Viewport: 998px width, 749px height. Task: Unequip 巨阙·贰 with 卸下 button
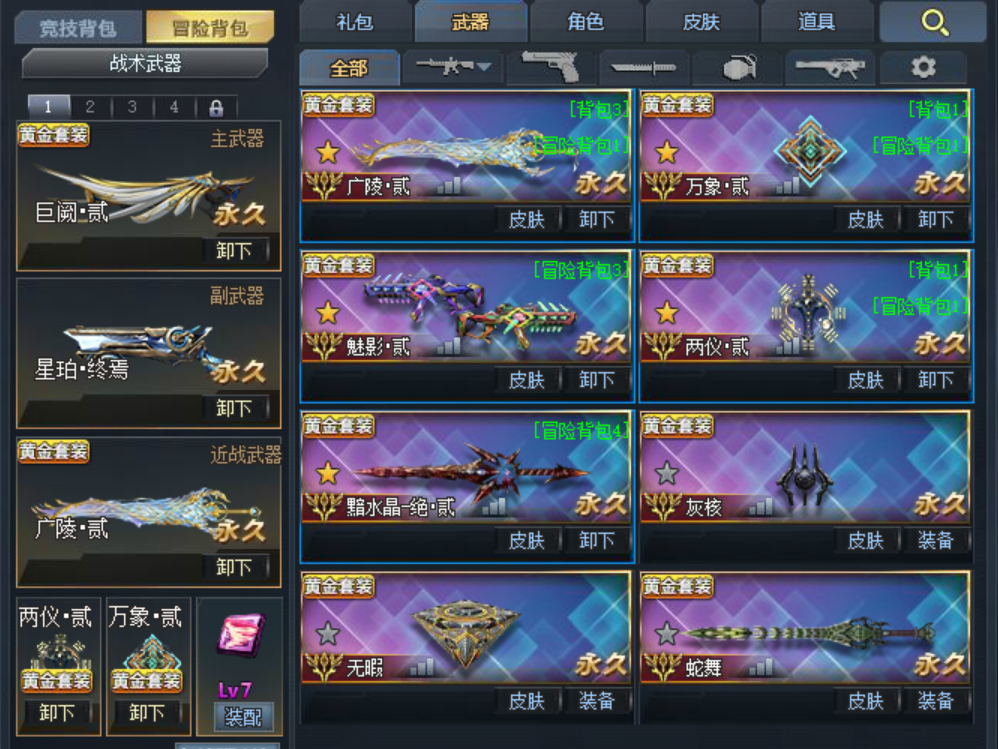point(234,250)
